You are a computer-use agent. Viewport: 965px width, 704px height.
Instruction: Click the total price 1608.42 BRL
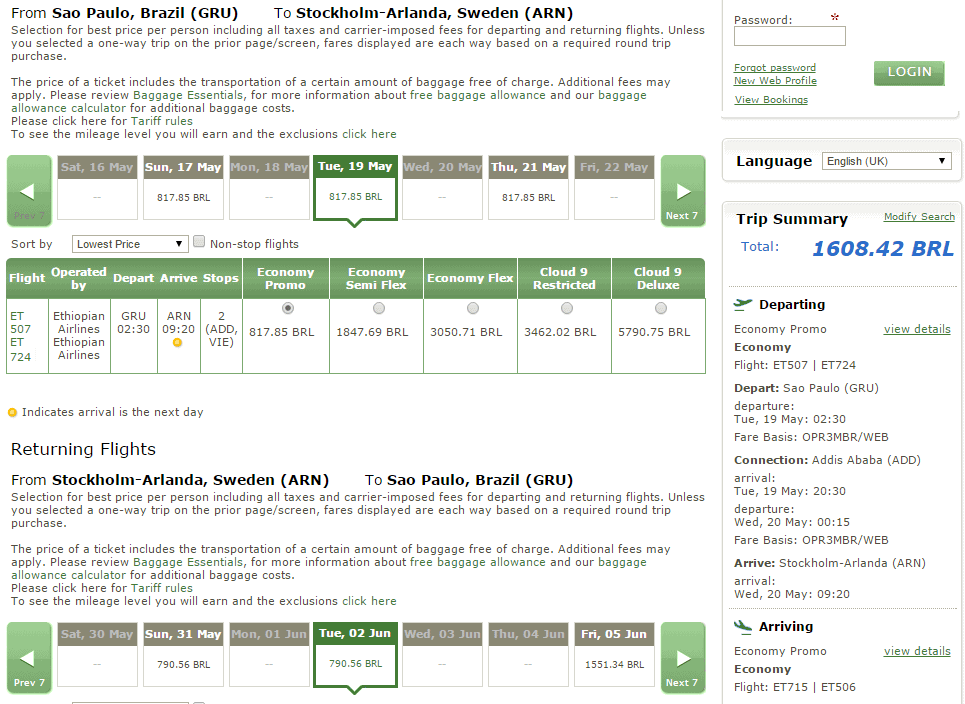pyautogui.click(x=883, y=249)
